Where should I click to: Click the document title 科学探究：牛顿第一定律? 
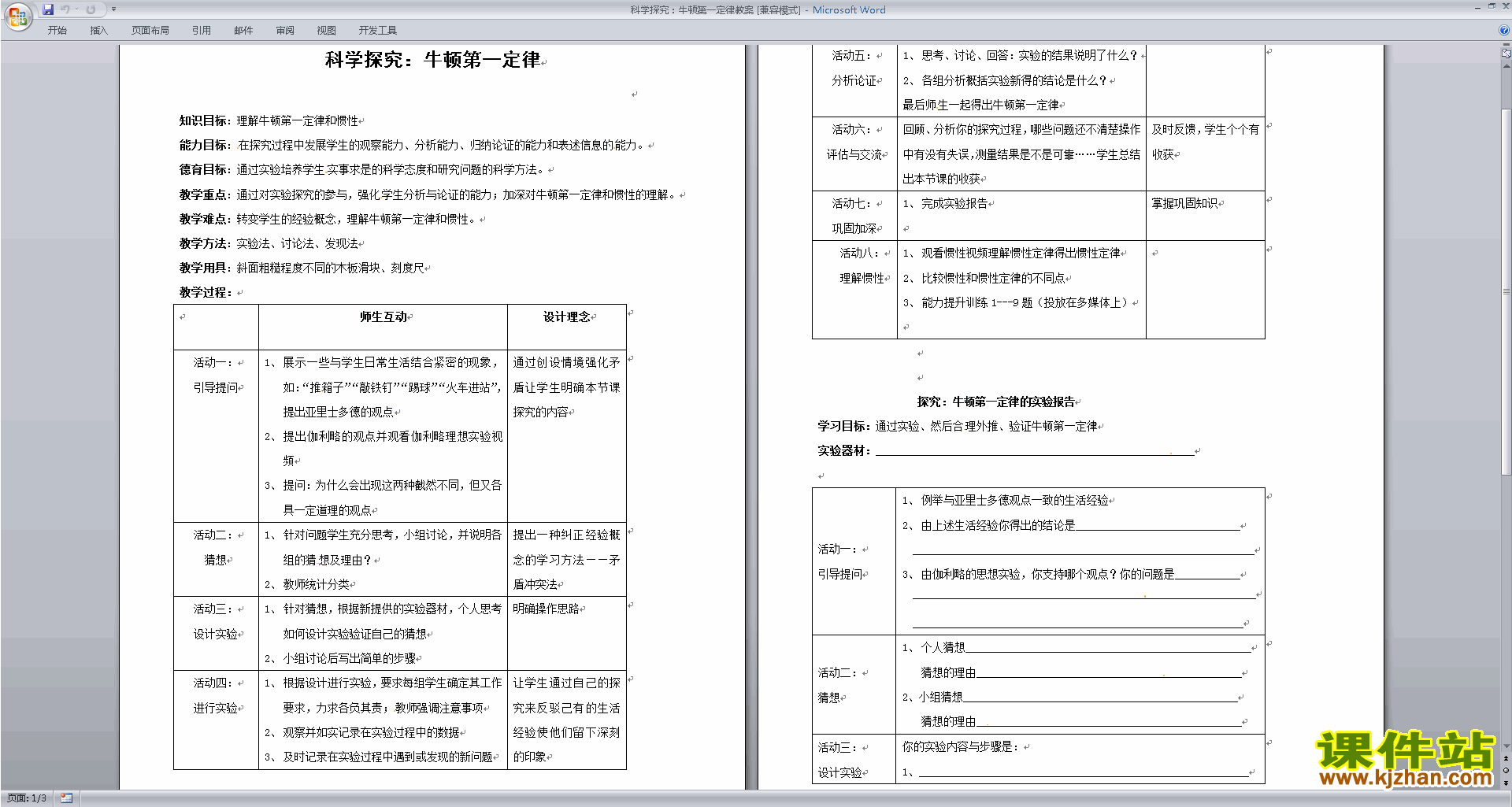click(432, 60)
